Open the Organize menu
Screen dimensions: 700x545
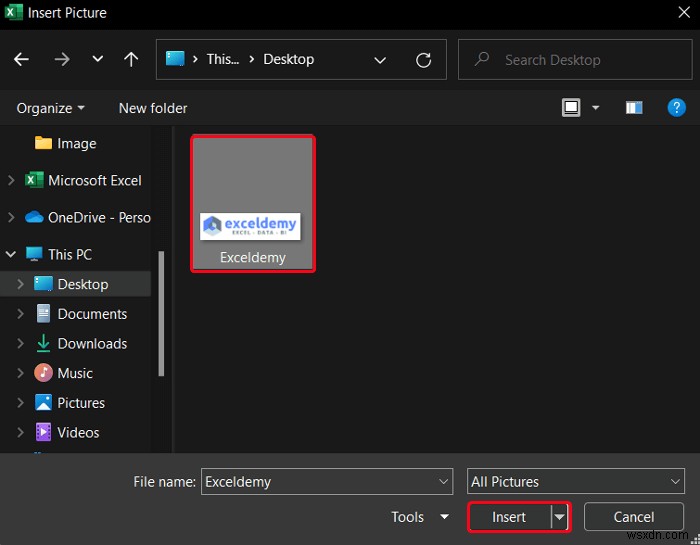click(50, 108)
